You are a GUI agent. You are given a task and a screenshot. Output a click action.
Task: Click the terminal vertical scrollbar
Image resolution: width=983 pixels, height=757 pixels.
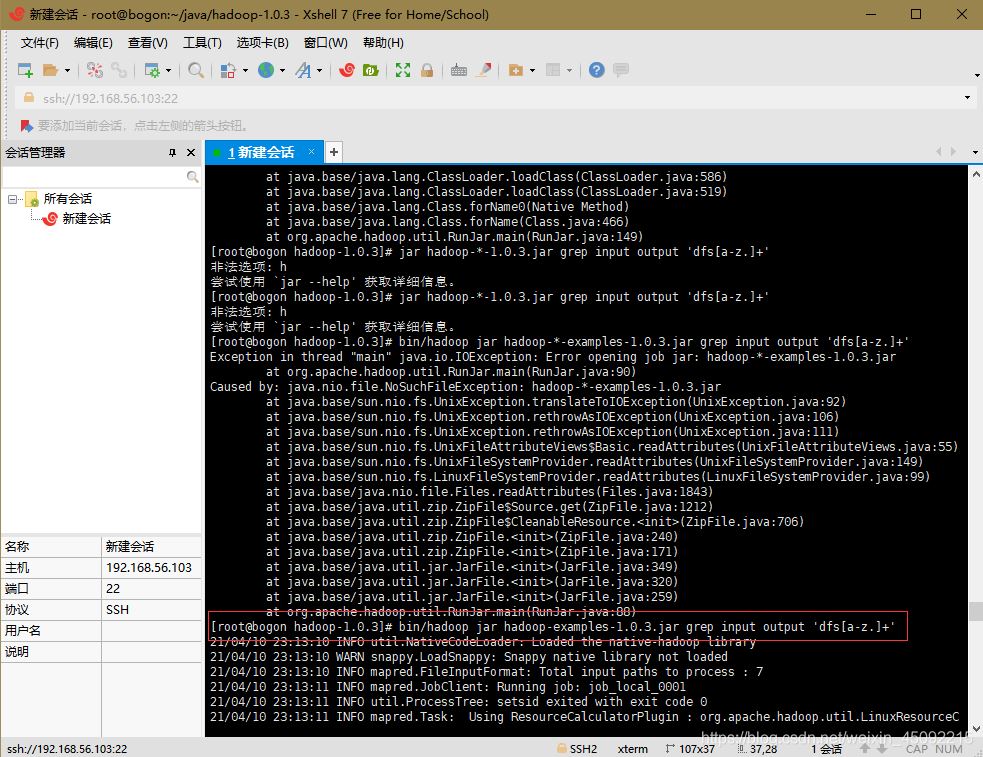click(x=975, y=400)
